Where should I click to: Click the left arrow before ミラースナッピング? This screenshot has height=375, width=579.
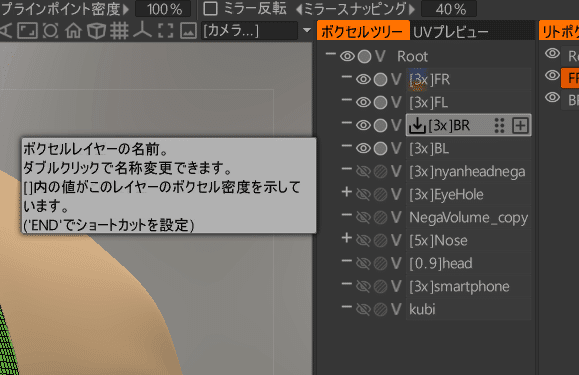pyautogui.click(x=299, y=9)
